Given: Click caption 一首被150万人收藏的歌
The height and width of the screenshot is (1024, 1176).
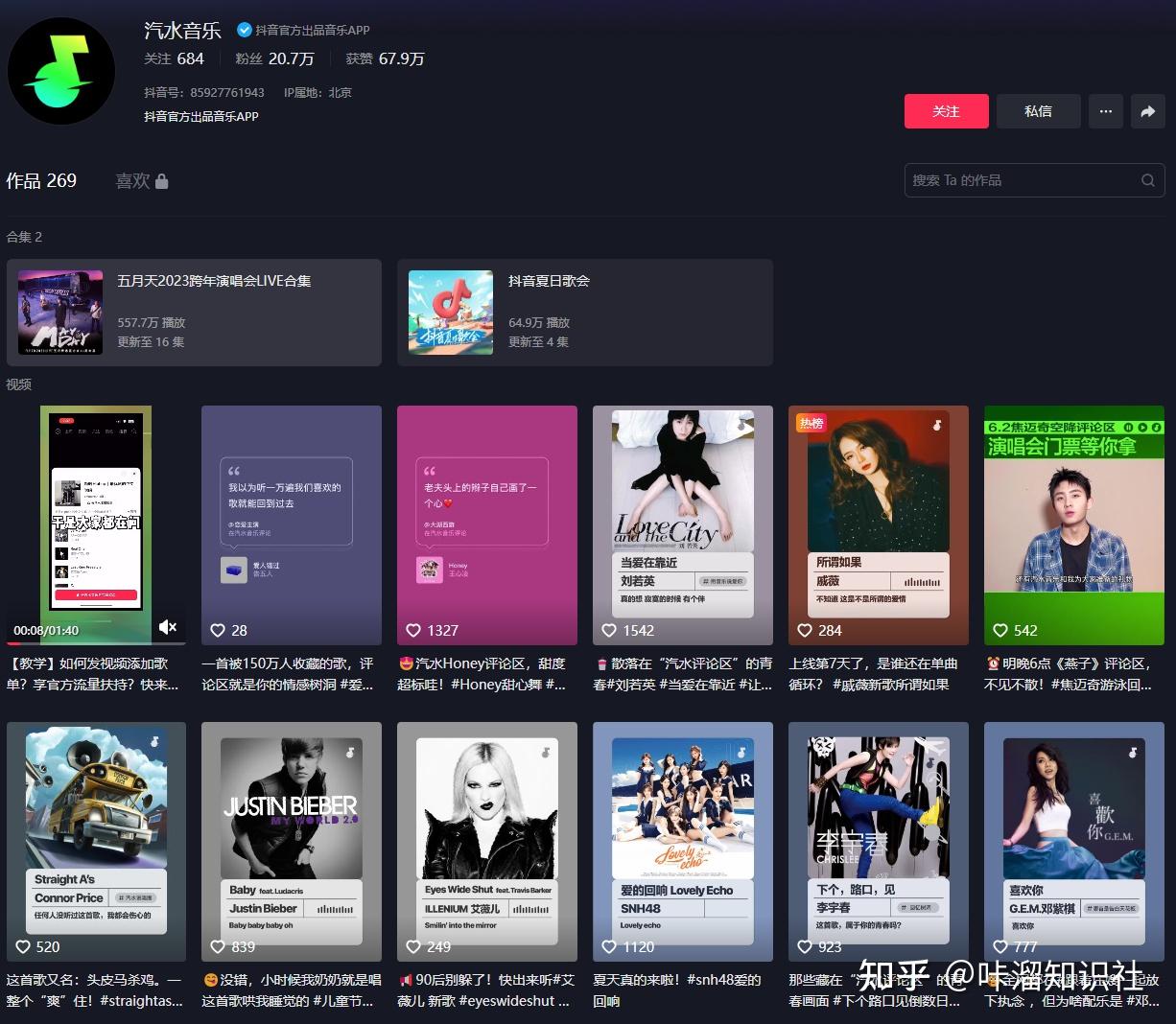Looking at the screenshot, I should (x=288, y=674).
